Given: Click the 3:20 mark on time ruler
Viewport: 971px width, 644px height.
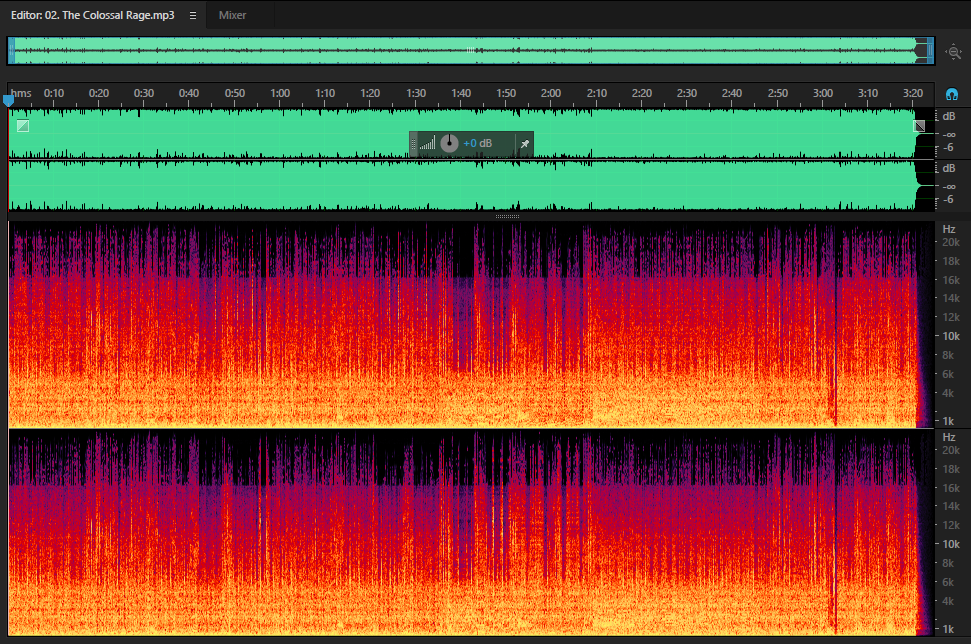Looking at the screenshot, I should point(913,93).
